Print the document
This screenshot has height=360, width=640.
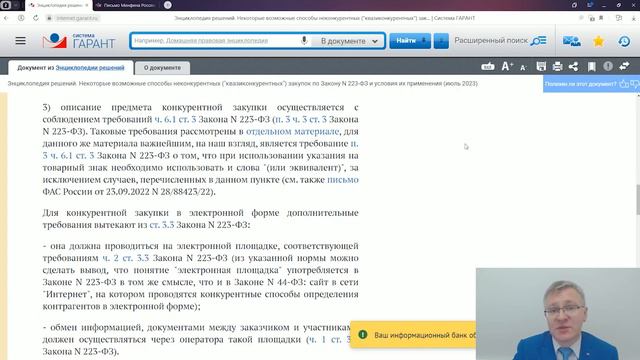tap(558, 67)
